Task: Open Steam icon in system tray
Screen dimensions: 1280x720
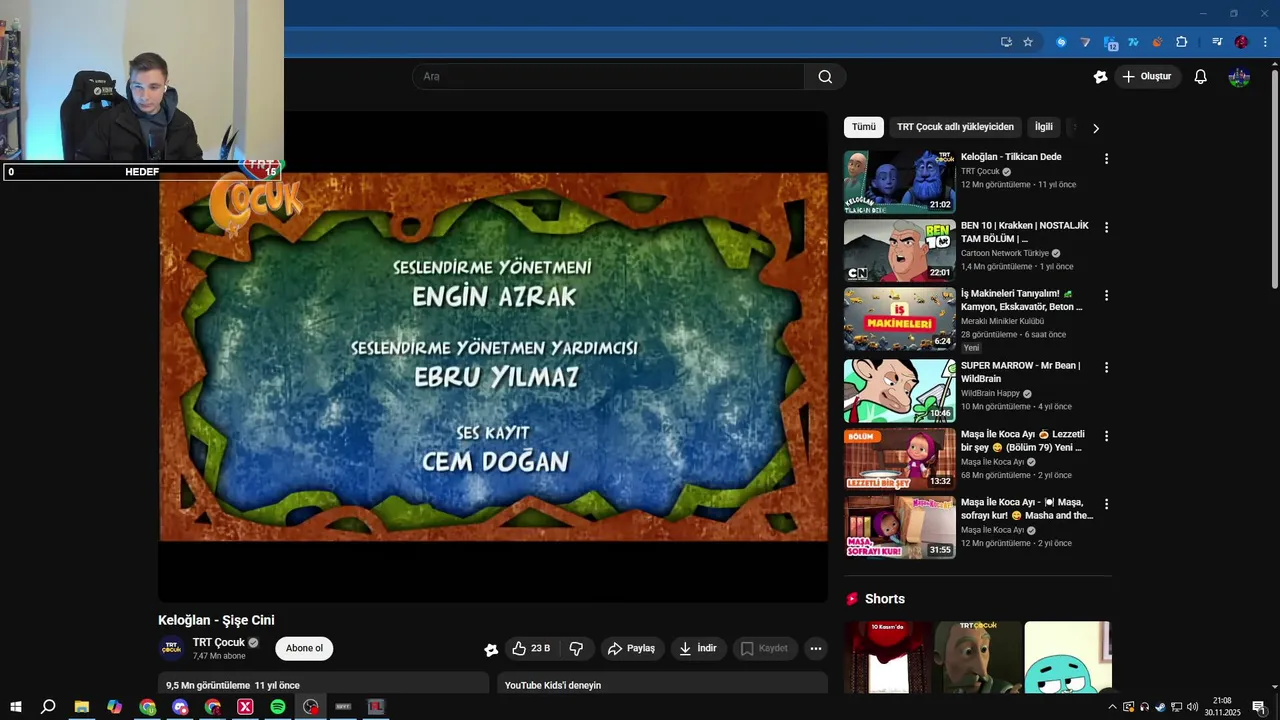Action: (1160, 707)
